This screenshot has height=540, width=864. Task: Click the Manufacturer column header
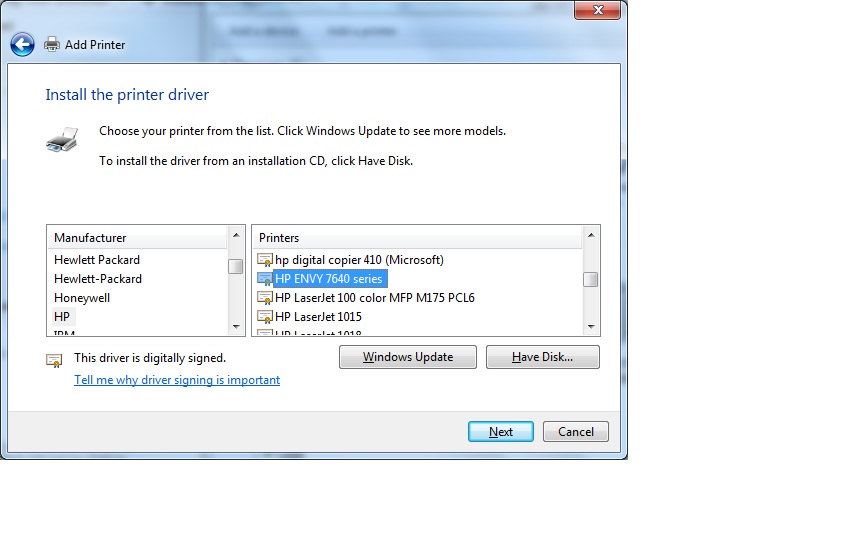(137, 238)
